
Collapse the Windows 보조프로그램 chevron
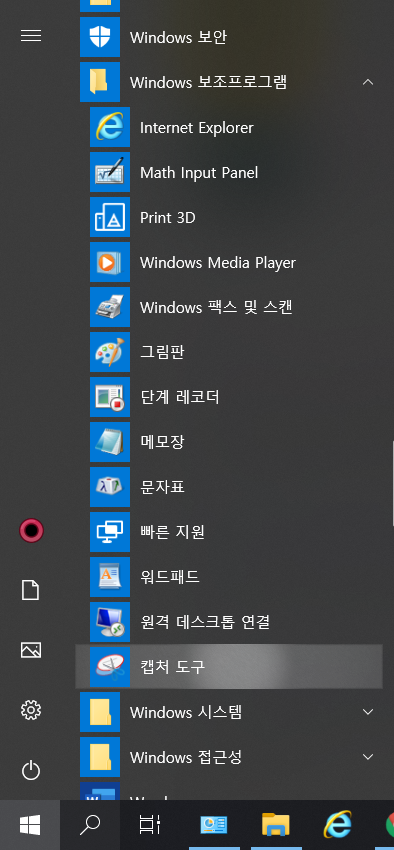(x=368, y=82)
